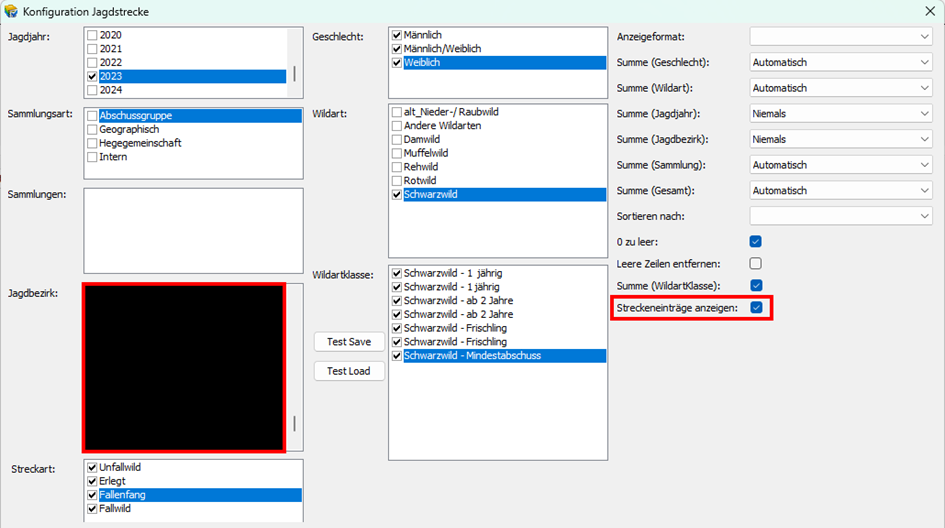Click the application icon in the title bar
945x528 pixels.
(x=11, y=11)
